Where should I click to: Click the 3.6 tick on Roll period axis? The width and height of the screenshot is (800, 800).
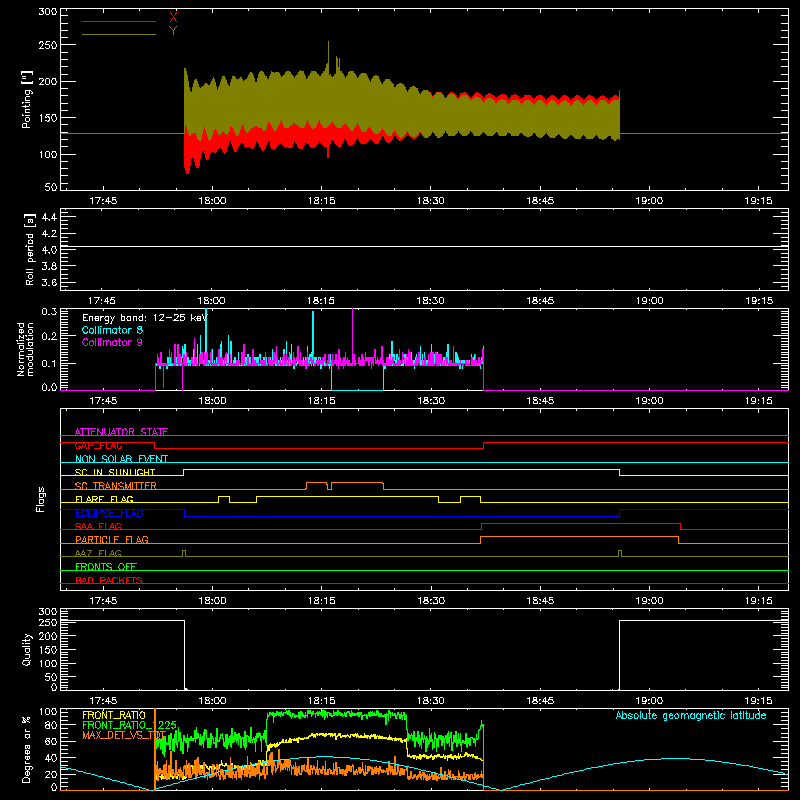coord(49,282)
